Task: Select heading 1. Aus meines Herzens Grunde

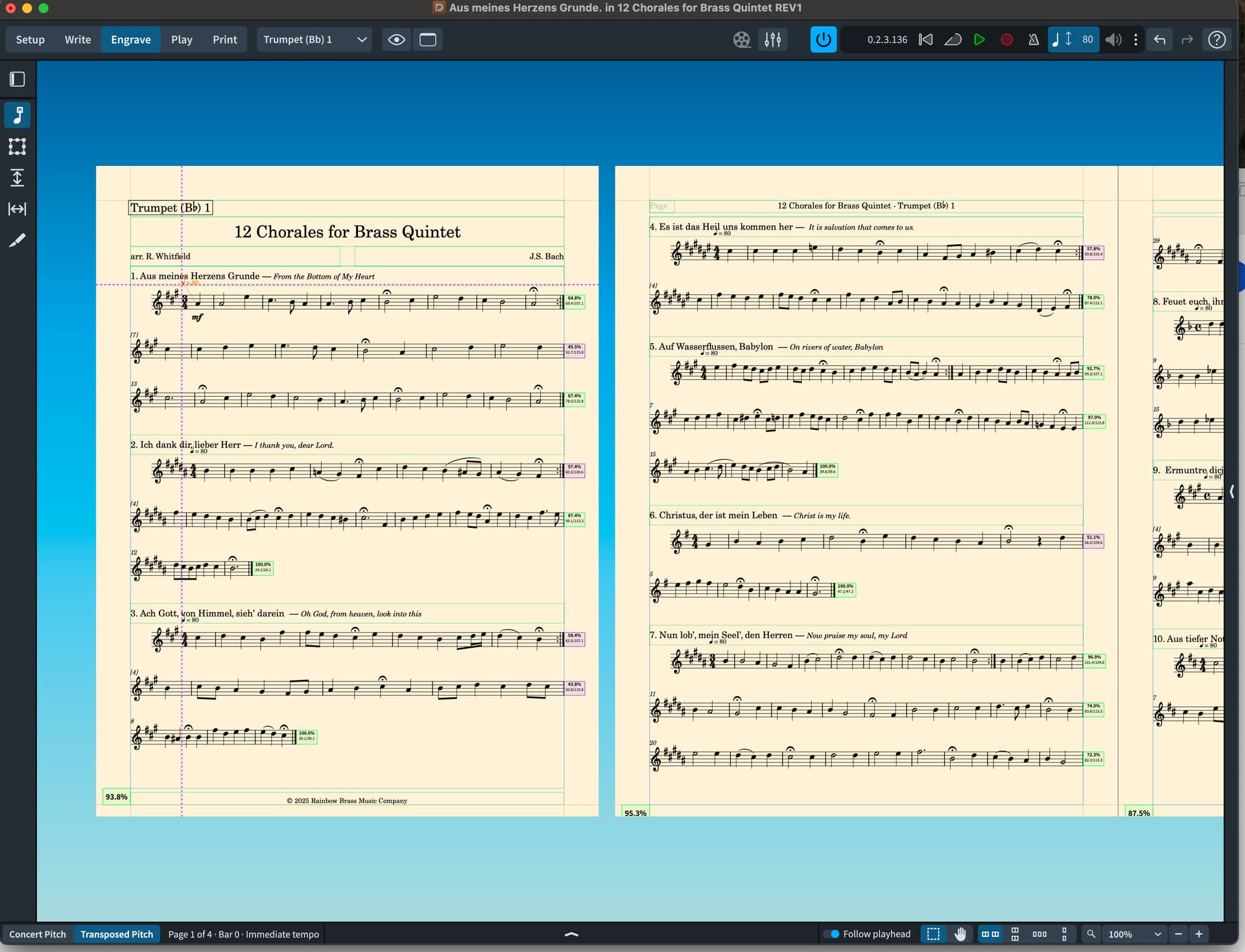Action: pyautogui.click(x=253, y=276)
